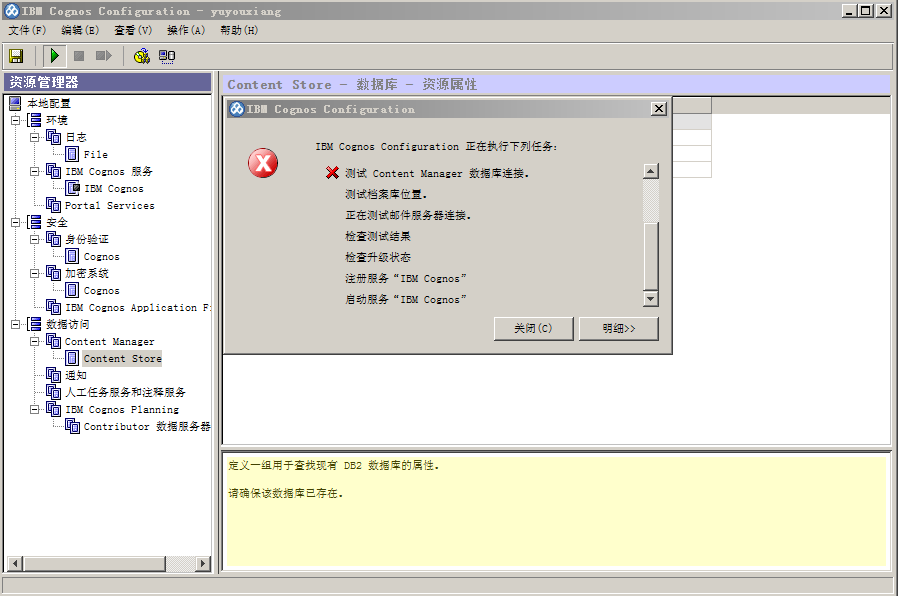Click the 检查升级状态 task line

(377, 257)
